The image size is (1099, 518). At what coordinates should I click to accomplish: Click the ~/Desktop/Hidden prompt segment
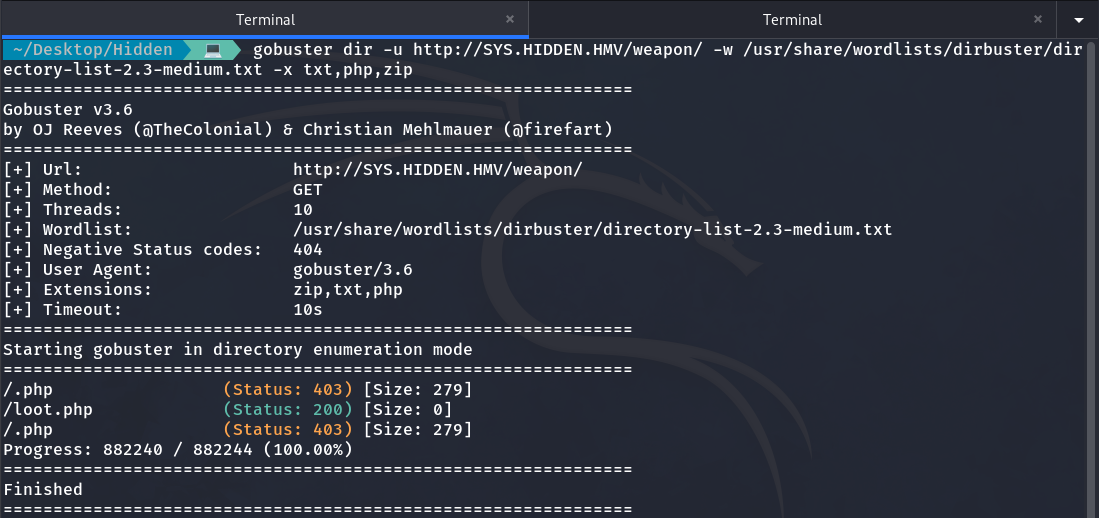92,50
